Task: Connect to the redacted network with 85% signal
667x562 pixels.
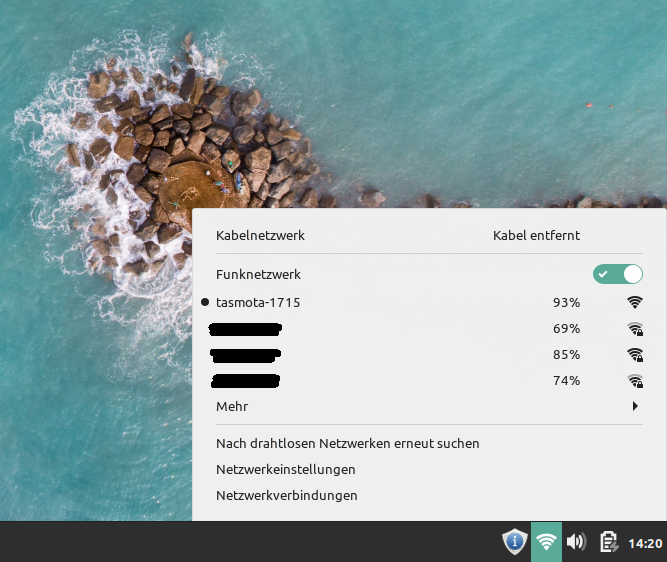Action: [x=245, y=354]
